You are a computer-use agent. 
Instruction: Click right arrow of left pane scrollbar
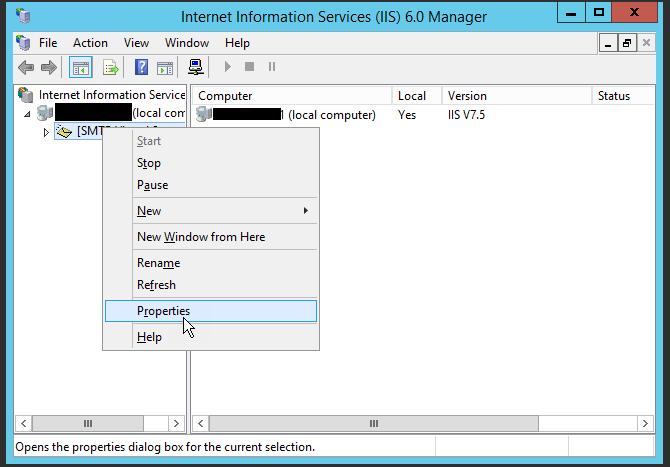(x=176, y=424)
